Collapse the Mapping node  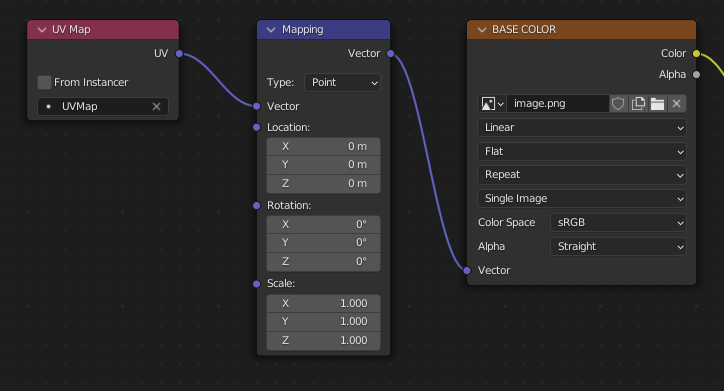point(271,30)
